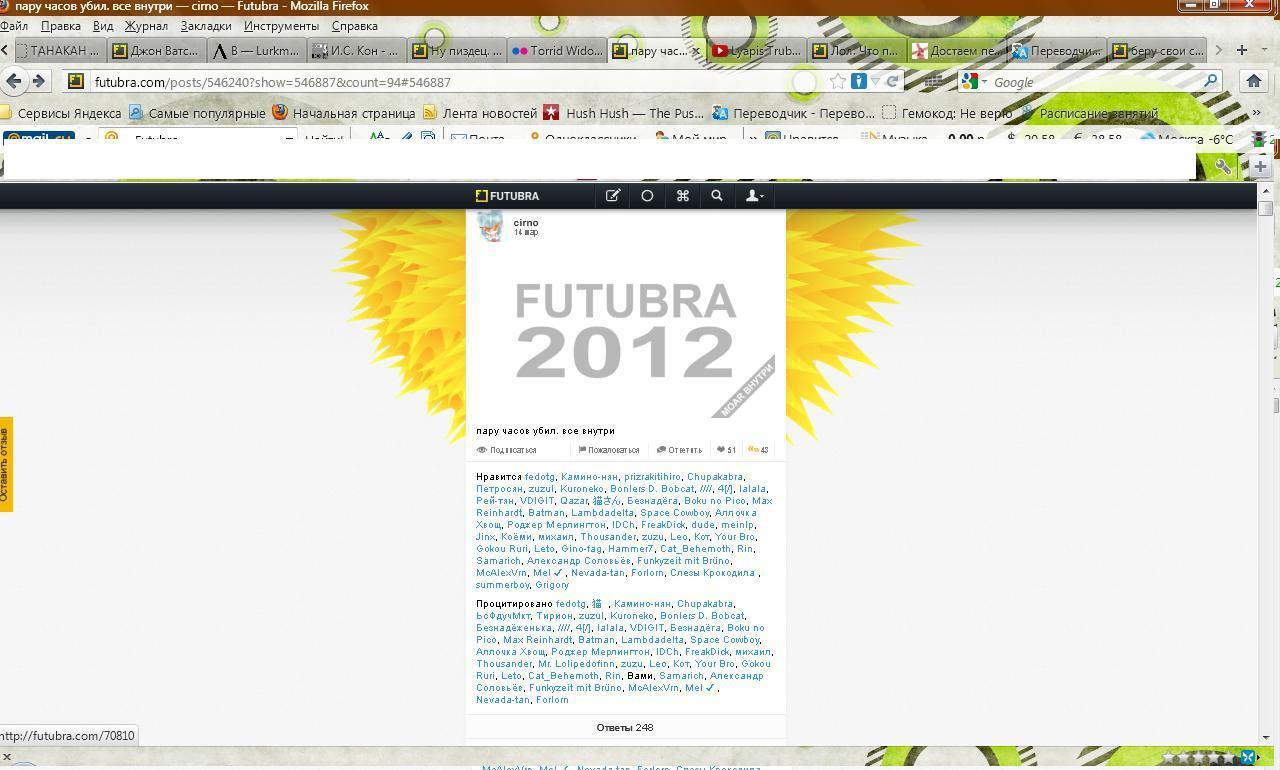Switch to the Переводчик tab
Image resolution: width=1280 pixels, height=770 pixels.
pyautogui.click(x=1056, y=50)
